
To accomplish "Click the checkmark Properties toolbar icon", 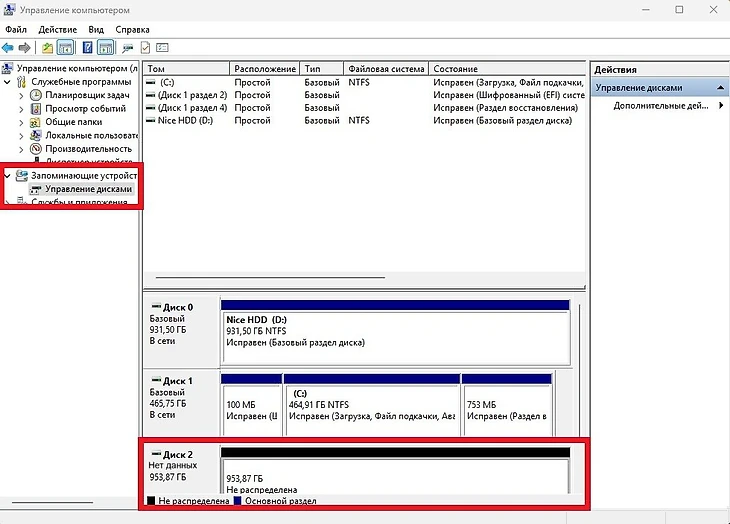I will [144, 47].
